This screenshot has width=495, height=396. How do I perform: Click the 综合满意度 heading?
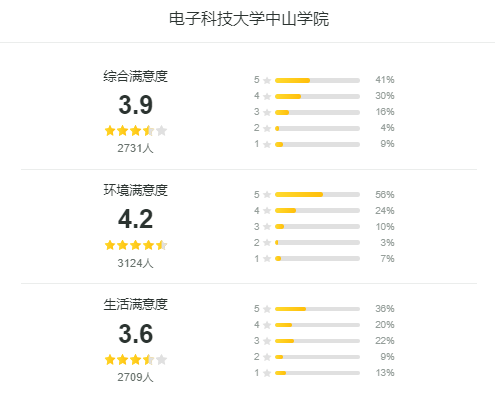(x=135, y=76)
